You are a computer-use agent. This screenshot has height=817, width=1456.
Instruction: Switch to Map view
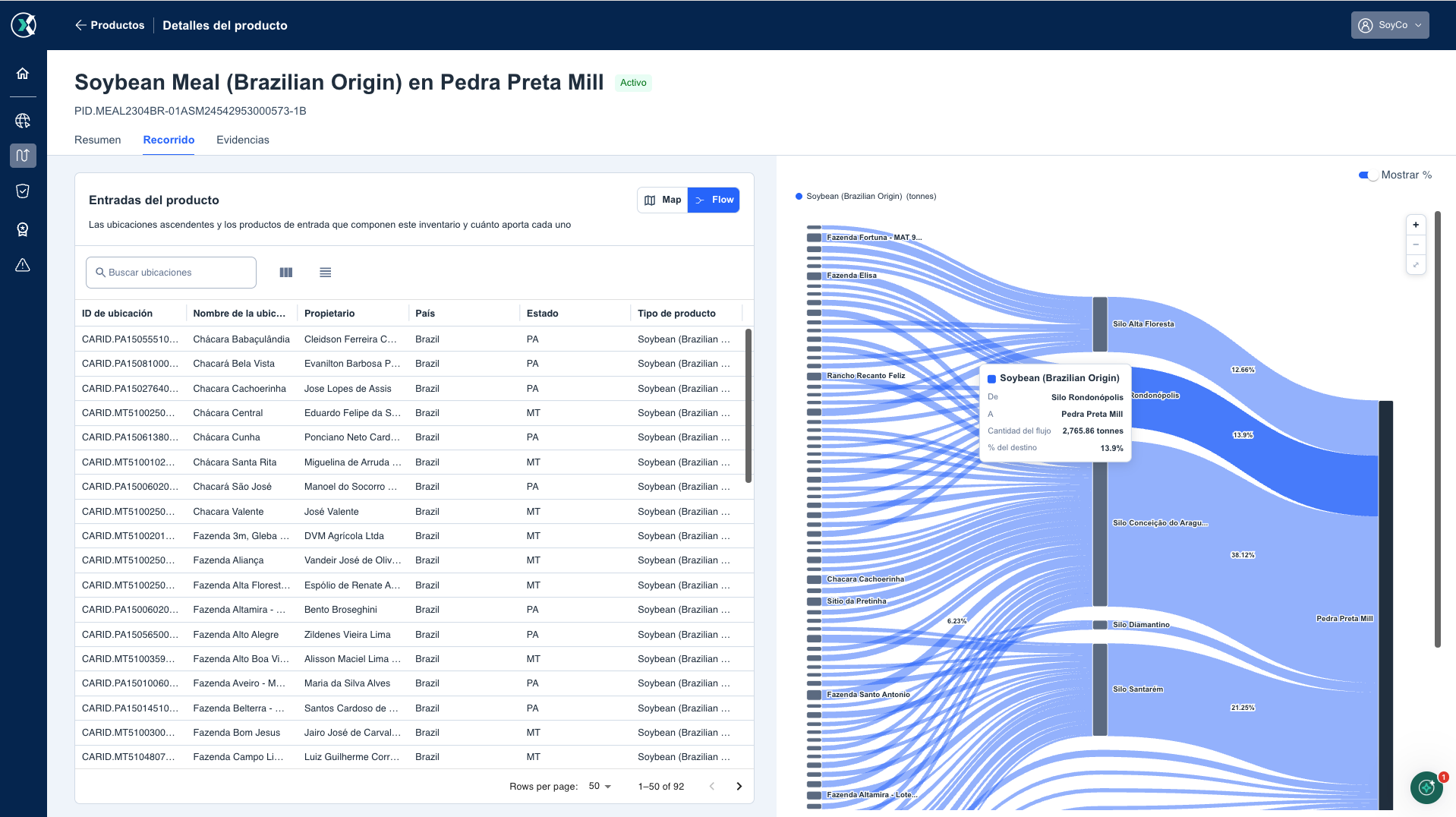point(663,200)
